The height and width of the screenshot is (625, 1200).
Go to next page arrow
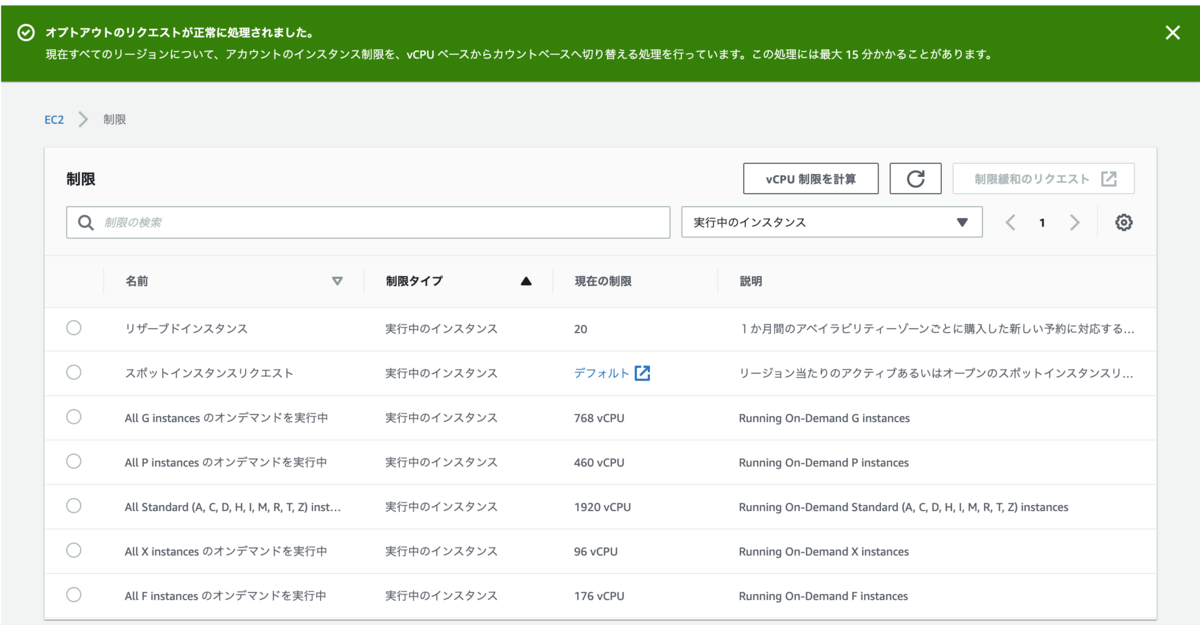point(1075,223)
